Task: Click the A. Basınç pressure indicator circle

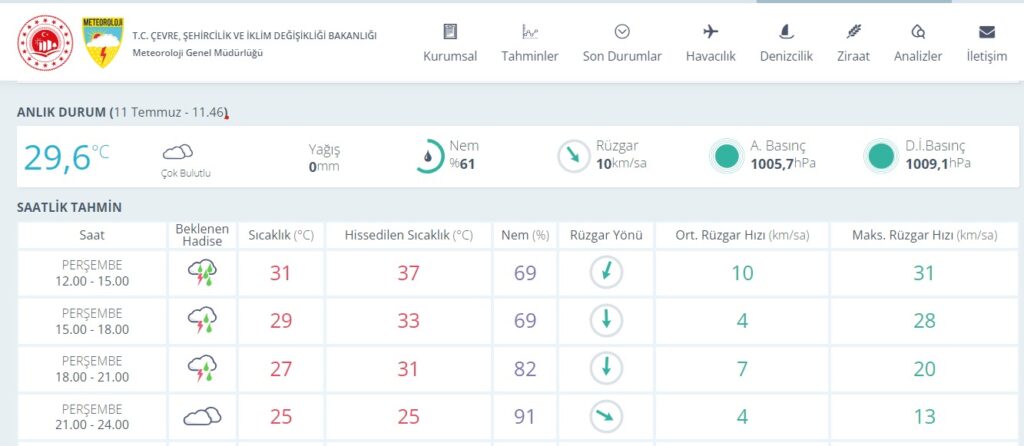Action: [x=726, y=156]
